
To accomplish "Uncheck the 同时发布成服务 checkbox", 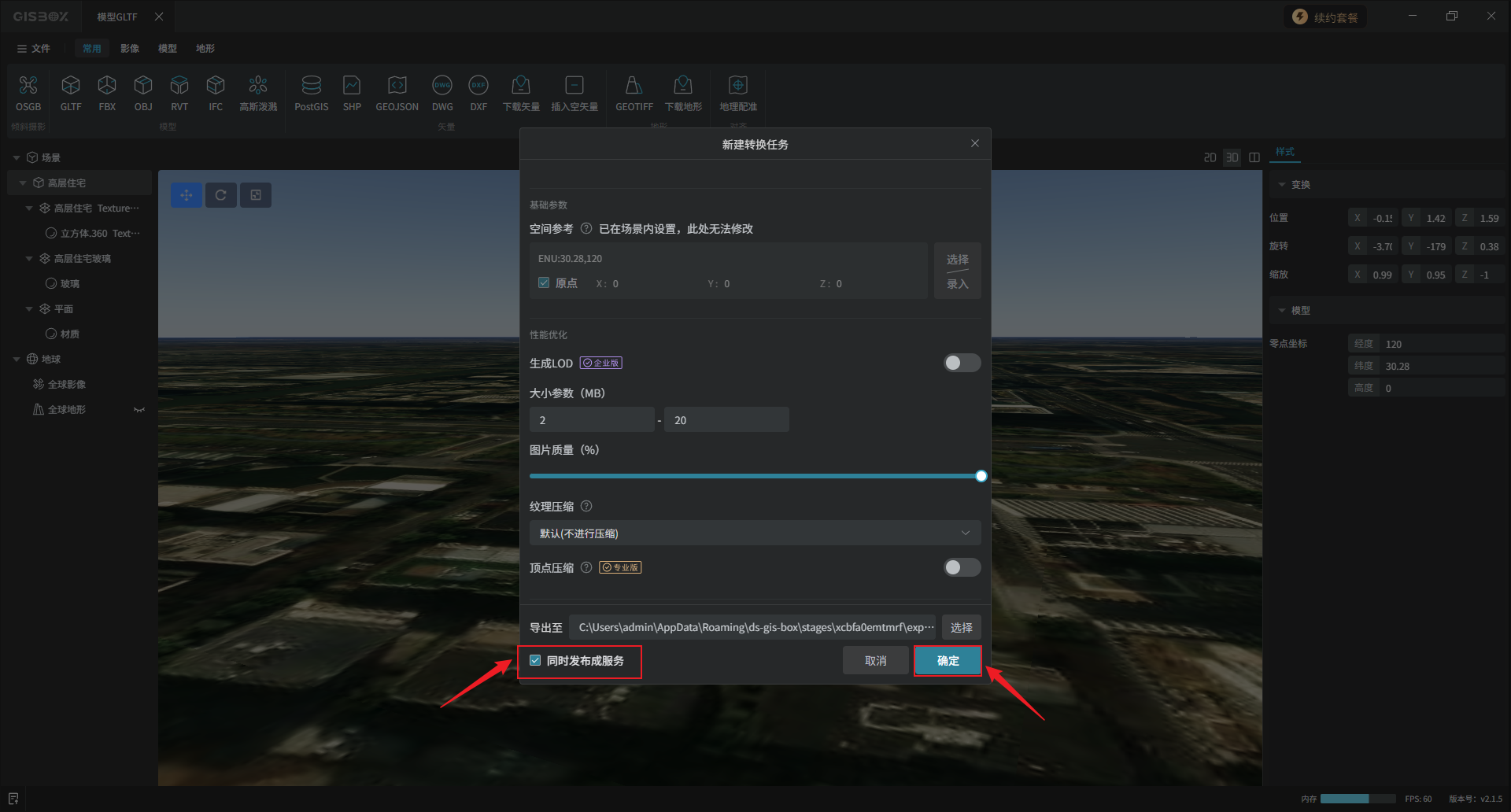I will pyautogui.click(x=536, y=661).
